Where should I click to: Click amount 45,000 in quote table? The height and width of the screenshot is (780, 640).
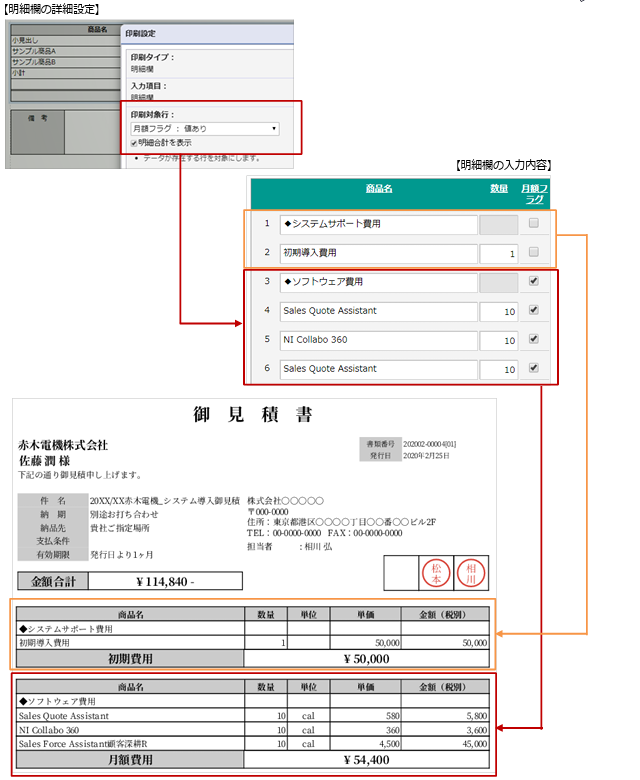(x=475, y=744)
